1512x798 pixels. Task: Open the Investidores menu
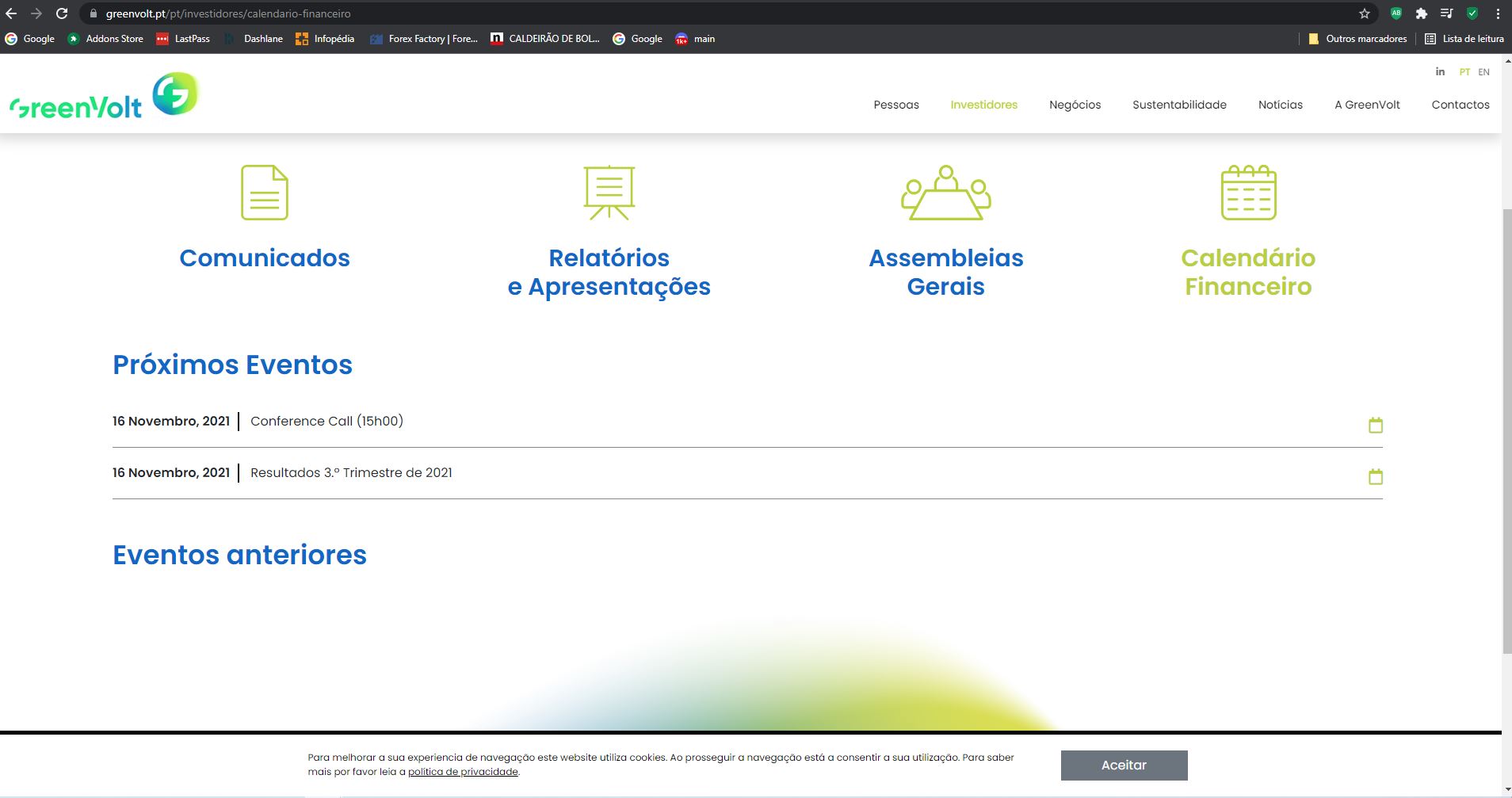tap(983, 105)
